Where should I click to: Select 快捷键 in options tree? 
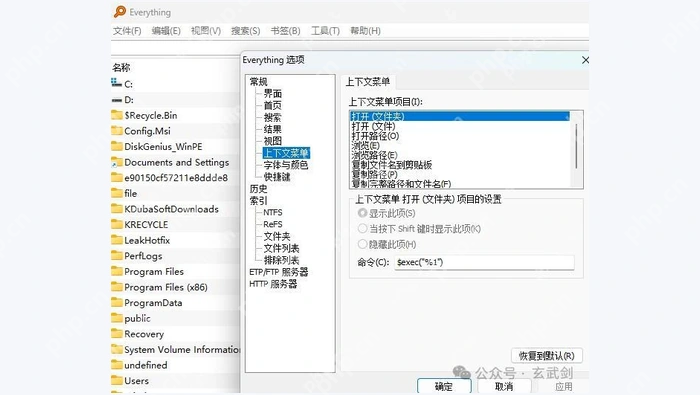pos(277,177)
